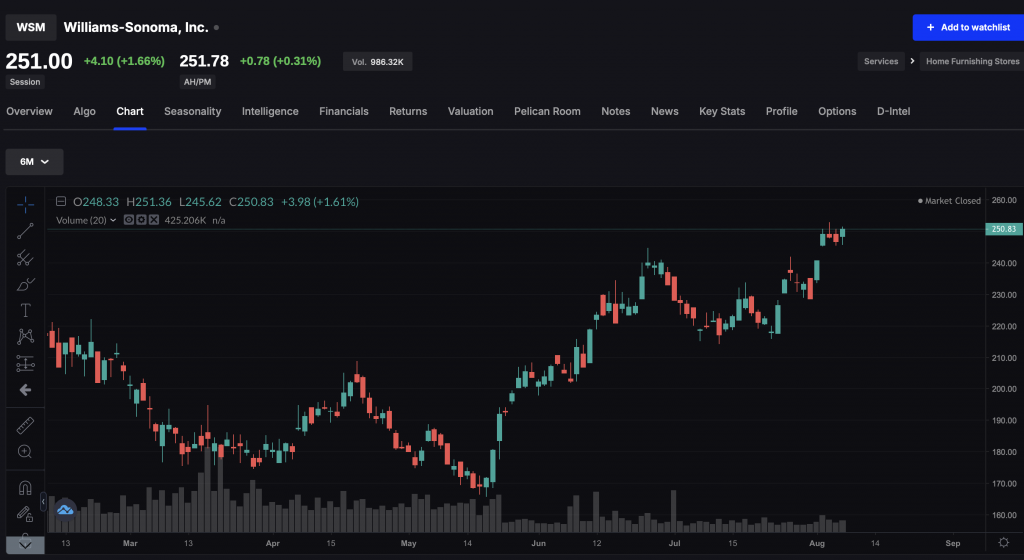This screenshot has width=1024, height=560.
Task: Click Home Furnishing Stores industry link
Action: click(x=972, y=61)
